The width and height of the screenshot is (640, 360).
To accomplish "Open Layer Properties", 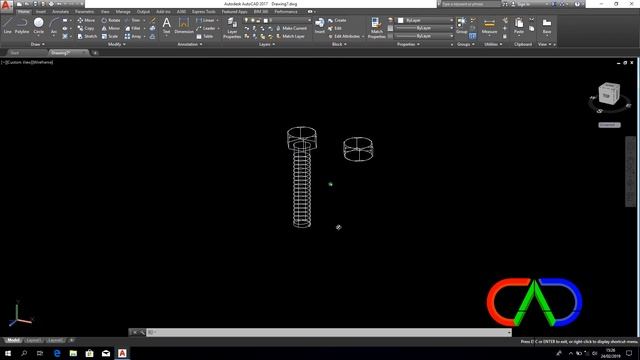I will [232, 28].
